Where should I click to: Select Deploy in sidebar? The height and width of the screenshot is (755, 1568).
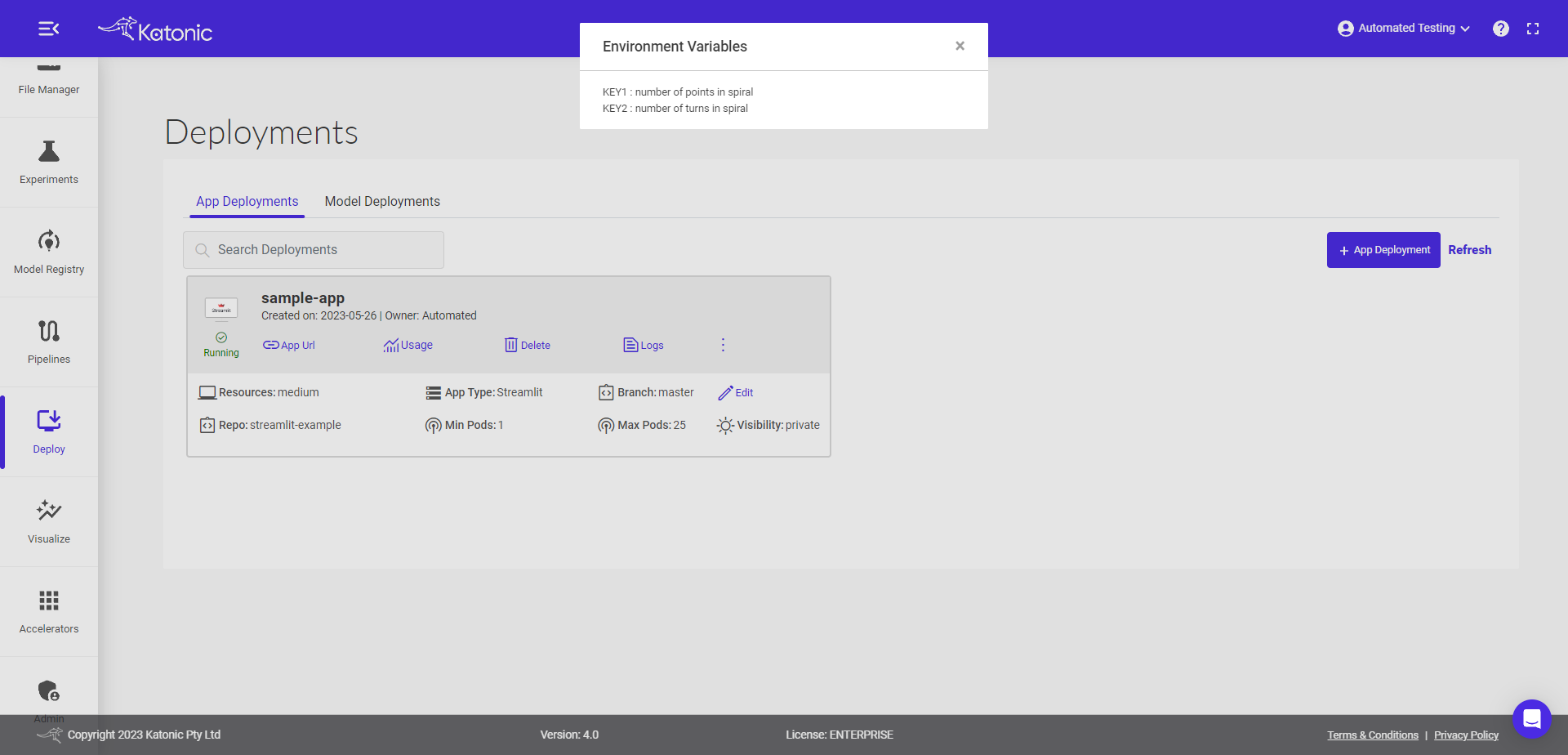[x=49, y=431]
